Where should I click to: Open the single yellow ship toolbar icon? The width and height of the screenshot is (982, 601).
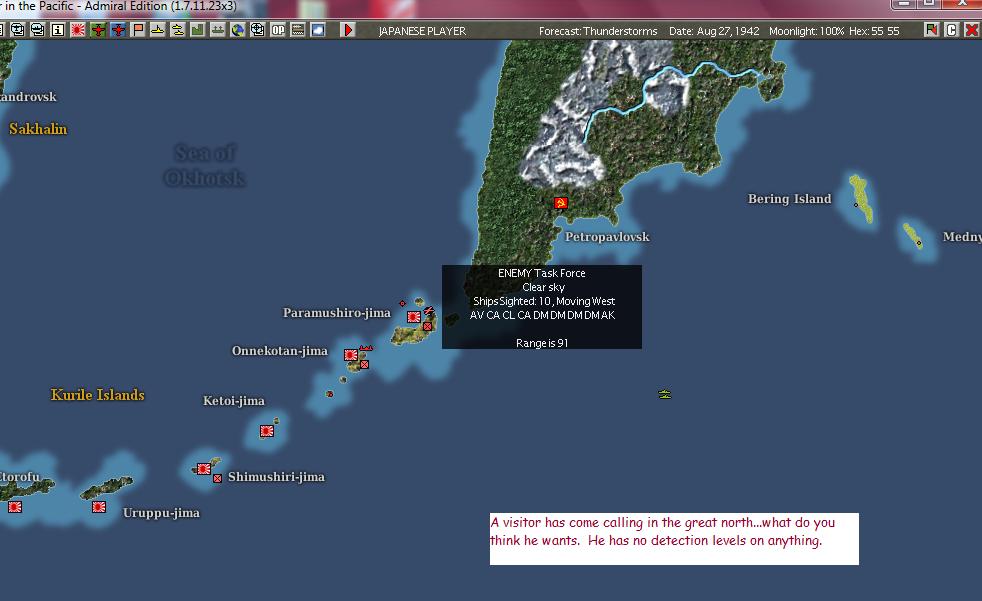158,29
